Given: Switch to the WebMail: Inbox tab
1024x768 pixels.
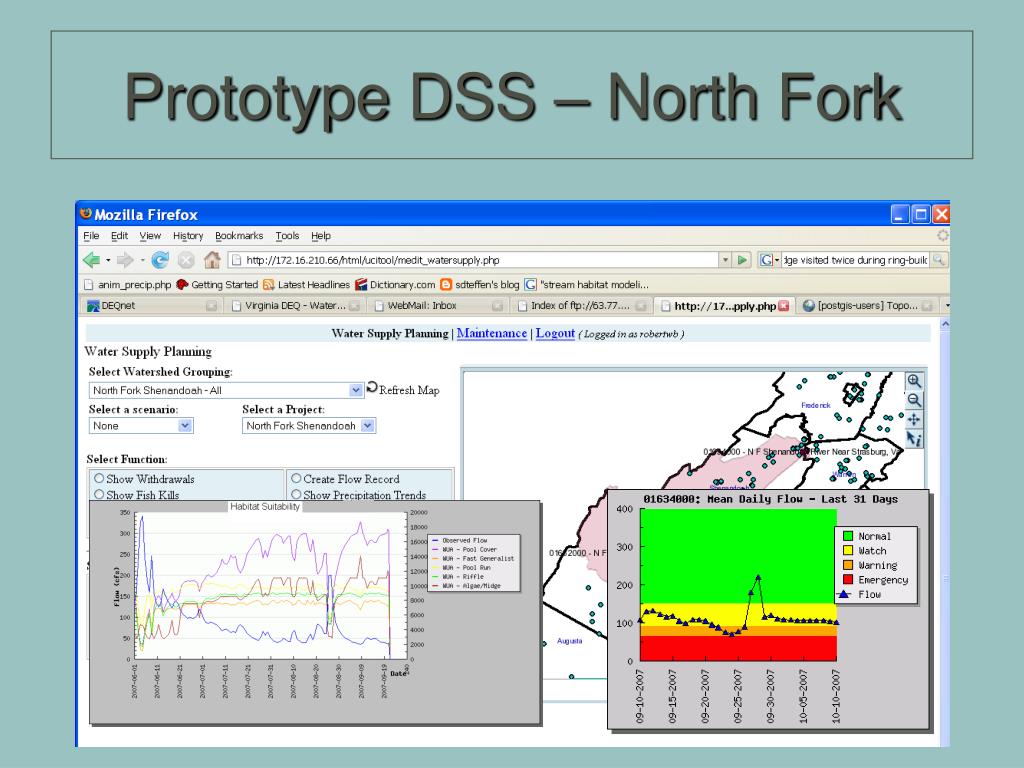Looking at the screenshot, I should coord(421,305).
